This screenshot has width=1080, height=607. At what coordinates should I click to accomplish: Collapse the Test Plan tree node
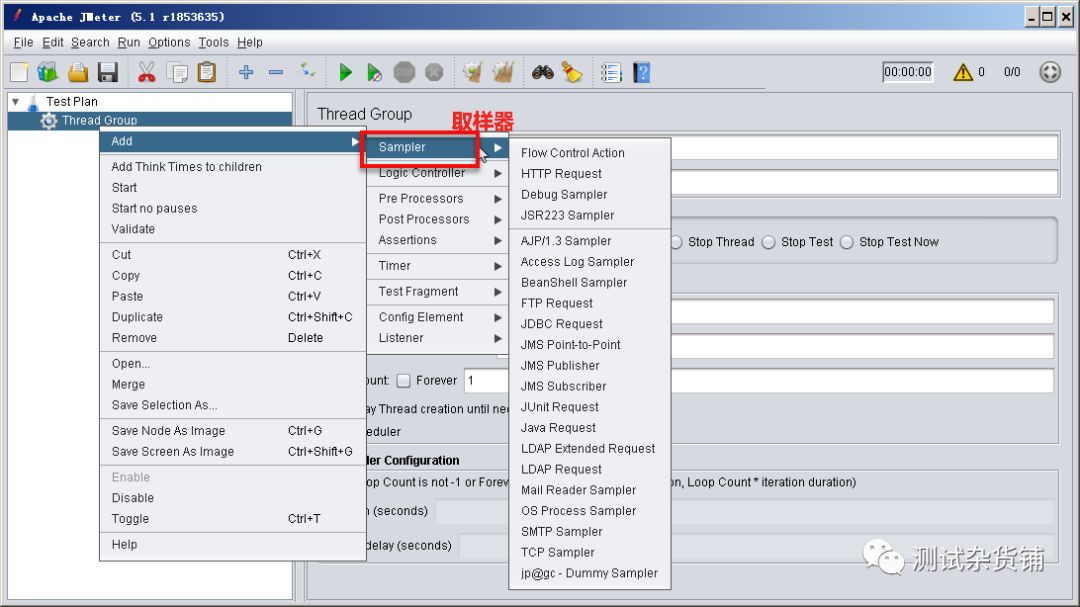[x=15, y=101]
